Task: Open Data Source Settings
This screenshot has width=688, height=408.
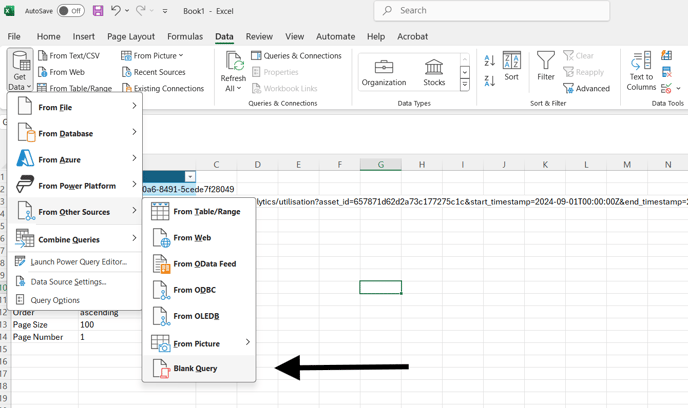Action: (68, 282)
